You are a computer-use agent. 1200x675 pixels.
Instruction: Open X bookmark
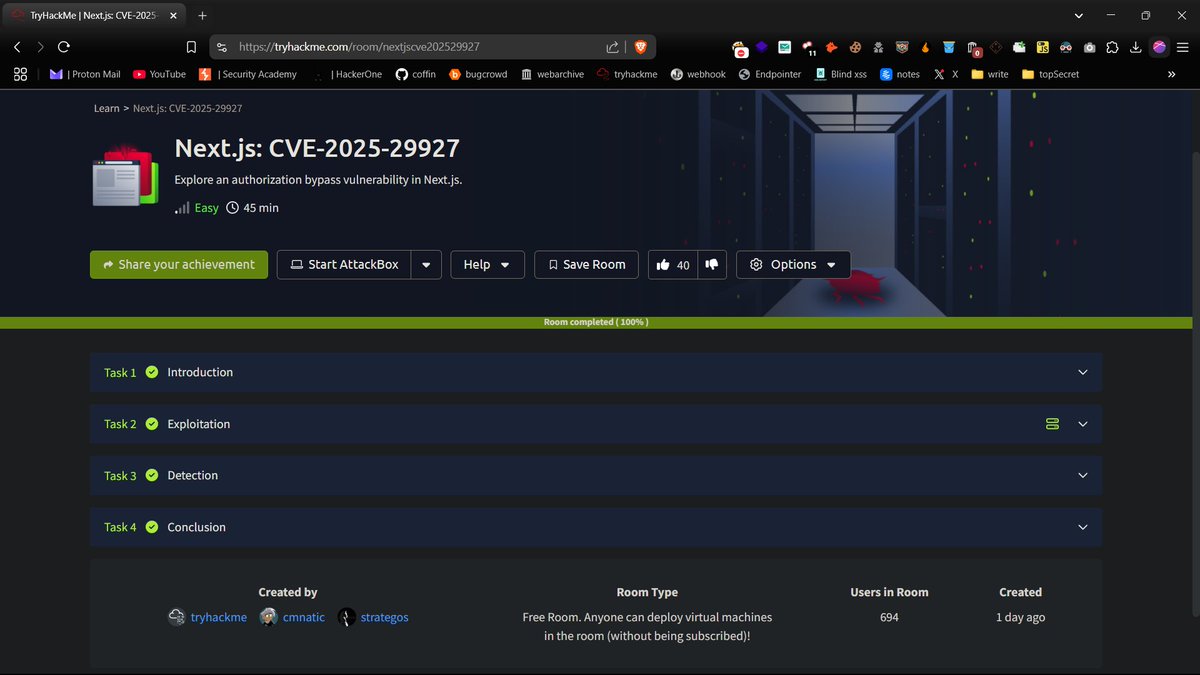945,74
